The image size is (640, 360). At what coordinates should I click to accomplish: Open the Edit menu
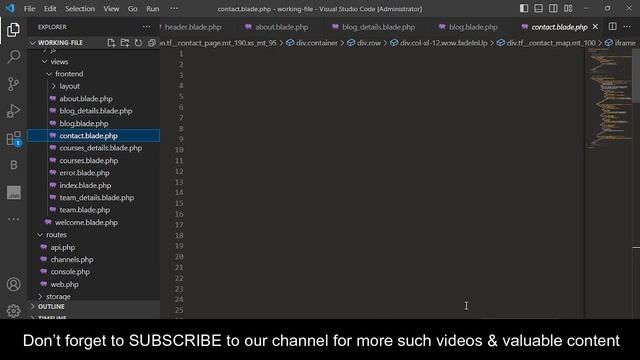tap(50, 9)
